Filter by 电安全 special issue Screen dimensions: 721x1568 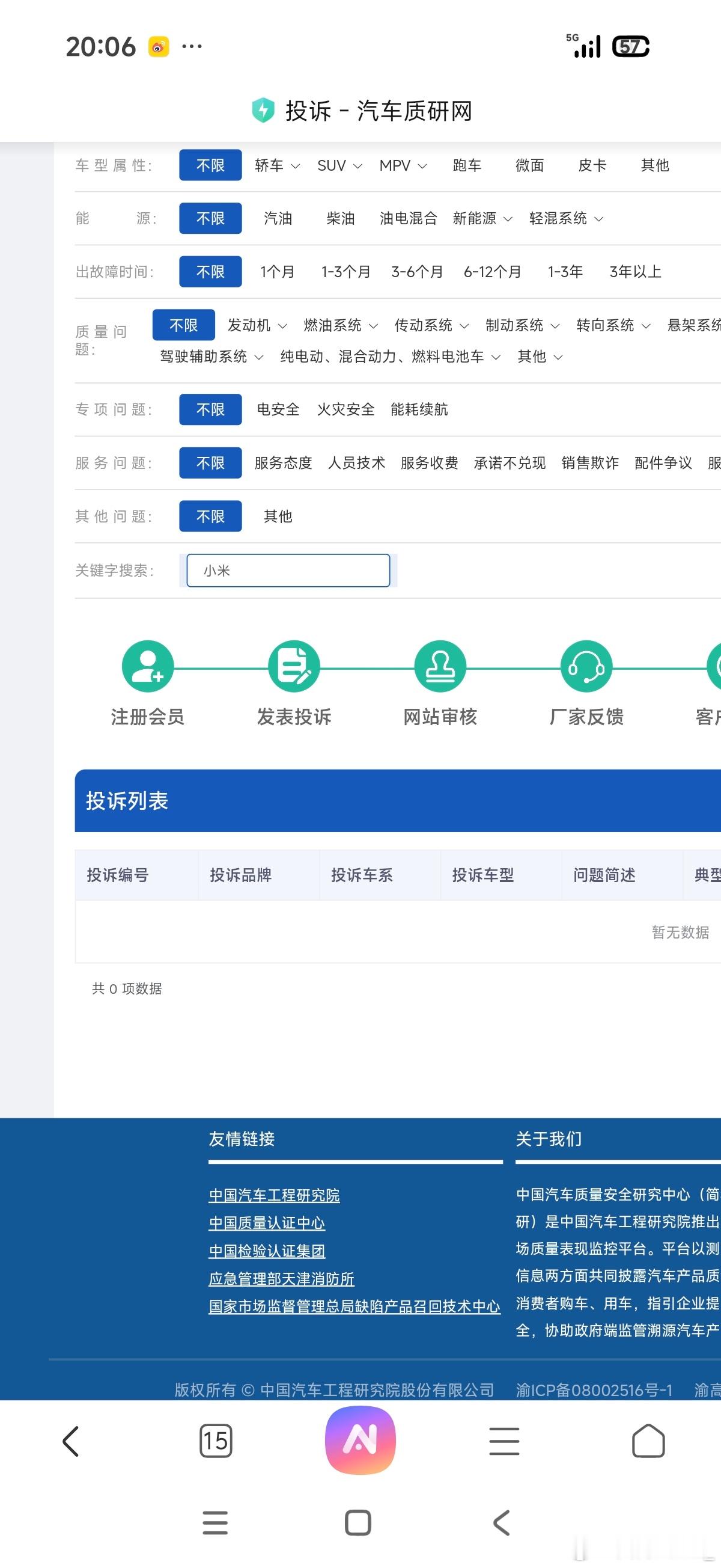click(278, 409)
